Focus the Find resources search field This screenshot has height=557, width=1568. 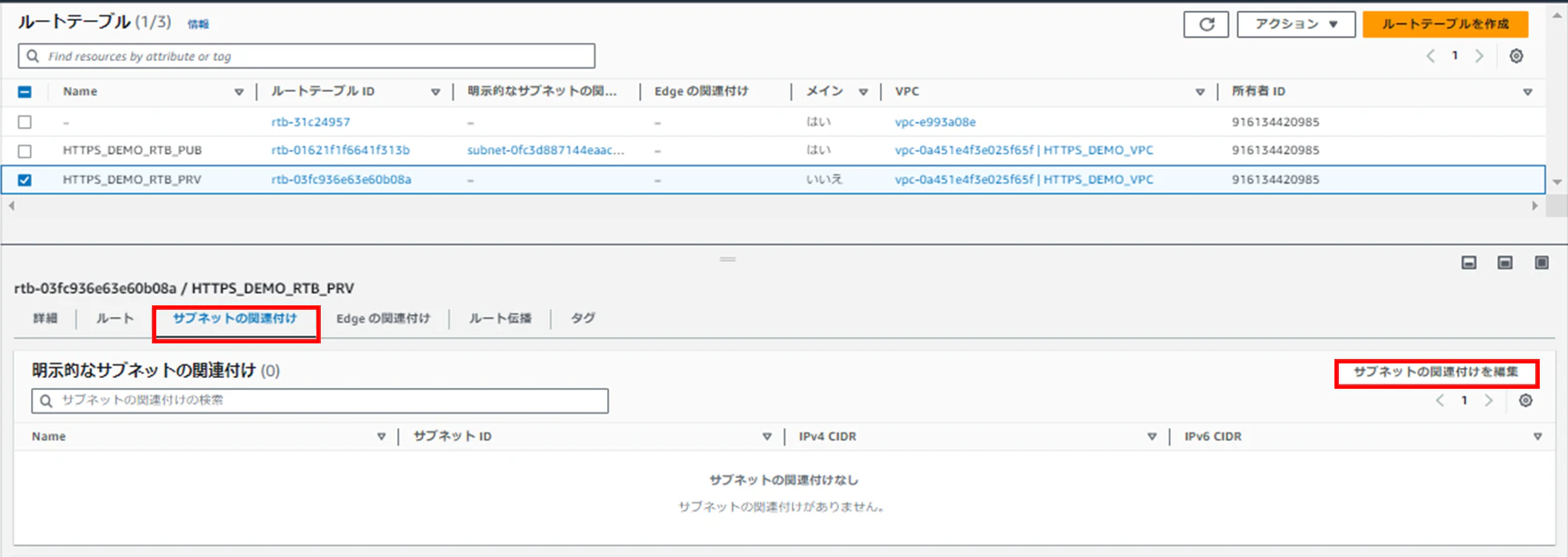306,56
